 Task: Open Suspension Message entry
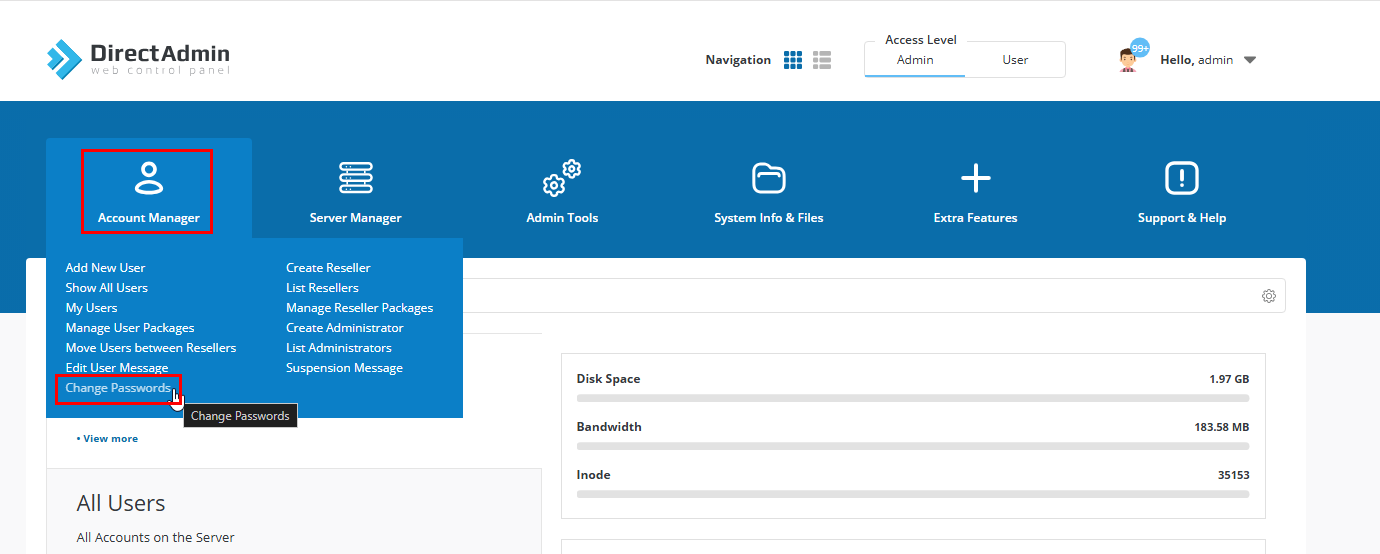click(344, 368)
